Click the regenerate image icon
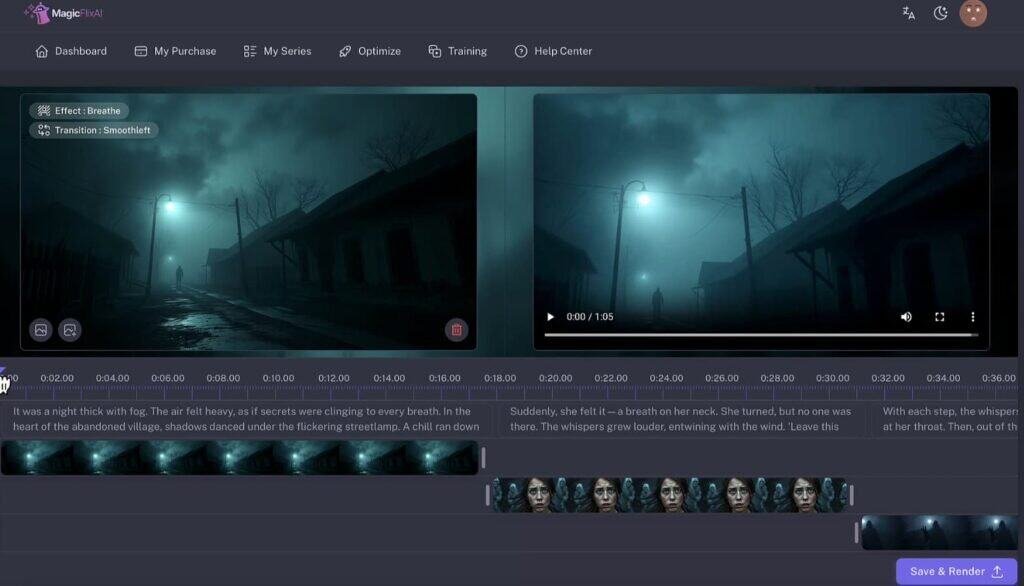Screen dimensions: 1024x586 click(x=69, y=329)
